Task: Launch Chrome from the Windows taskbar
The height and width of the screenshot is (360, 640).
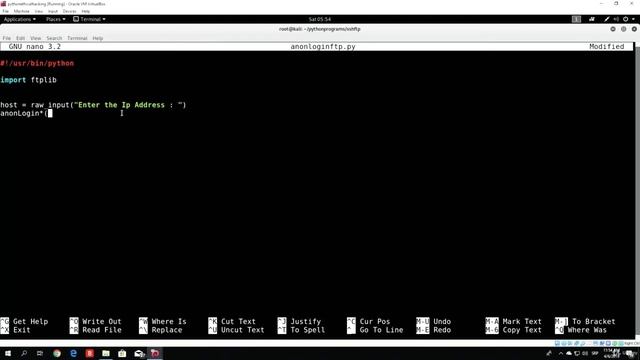Action: [57, 353]
